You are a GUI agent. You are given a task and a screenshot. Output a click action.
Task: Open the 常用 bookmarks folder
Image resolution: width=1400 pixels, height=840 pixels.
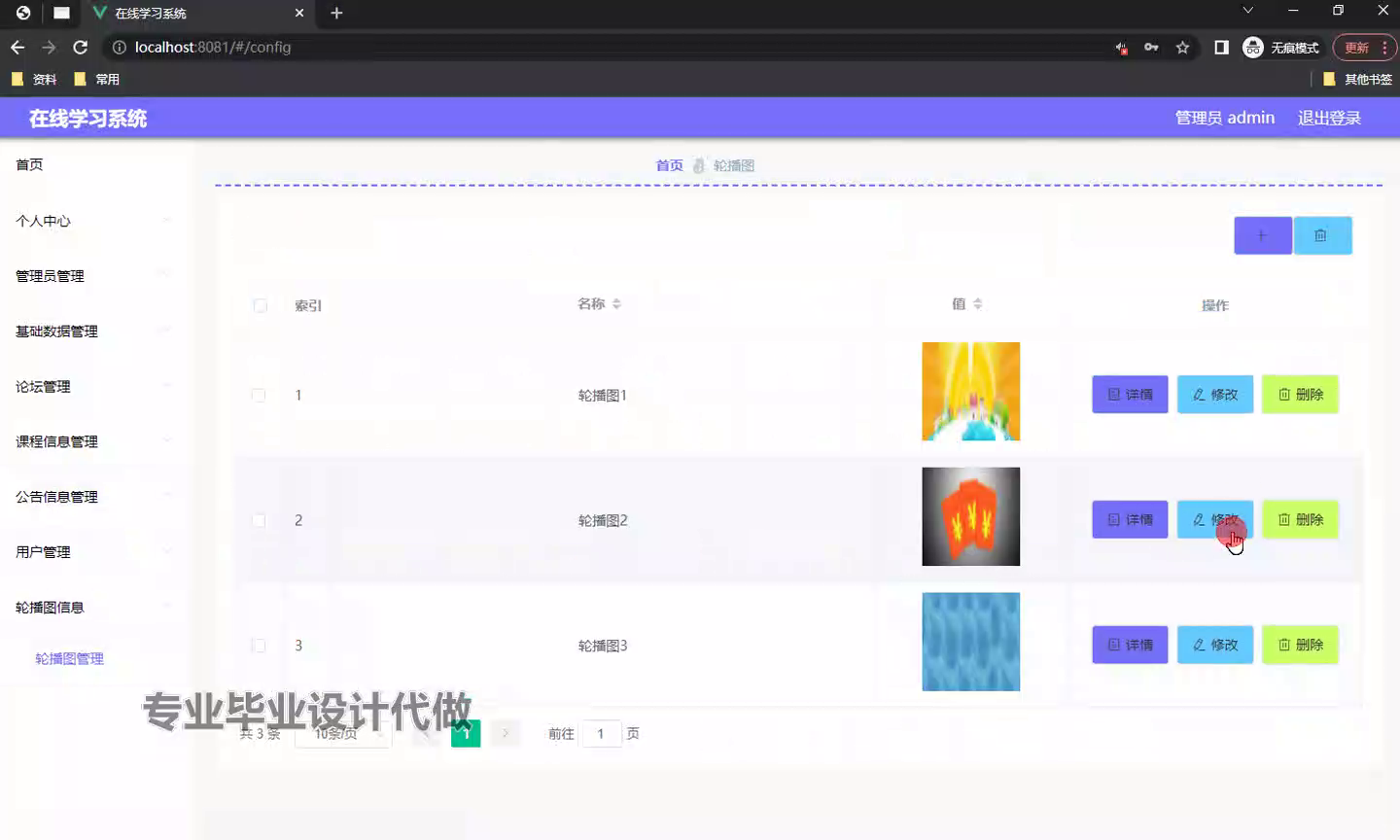97,79
